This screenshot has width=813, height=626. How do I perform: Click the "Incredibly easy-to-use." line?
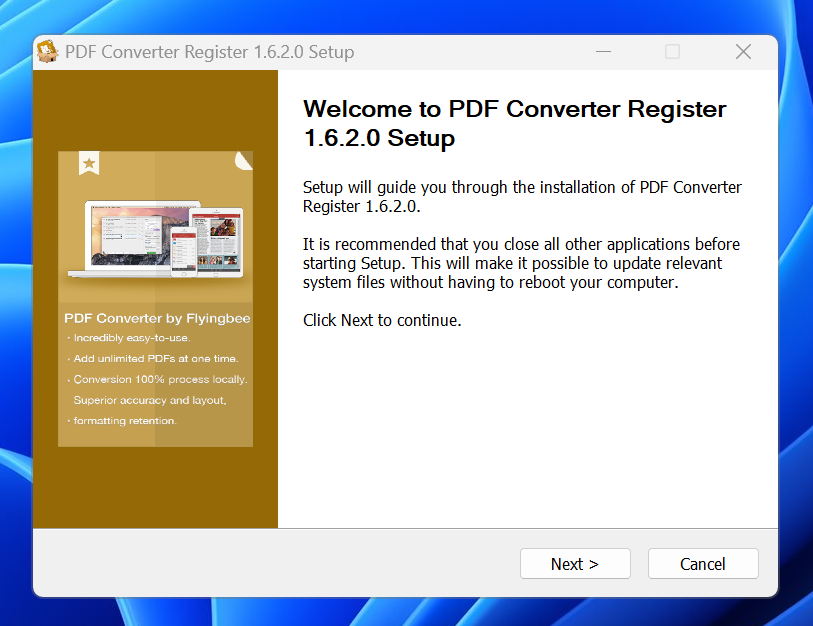[x=132, y=338]
